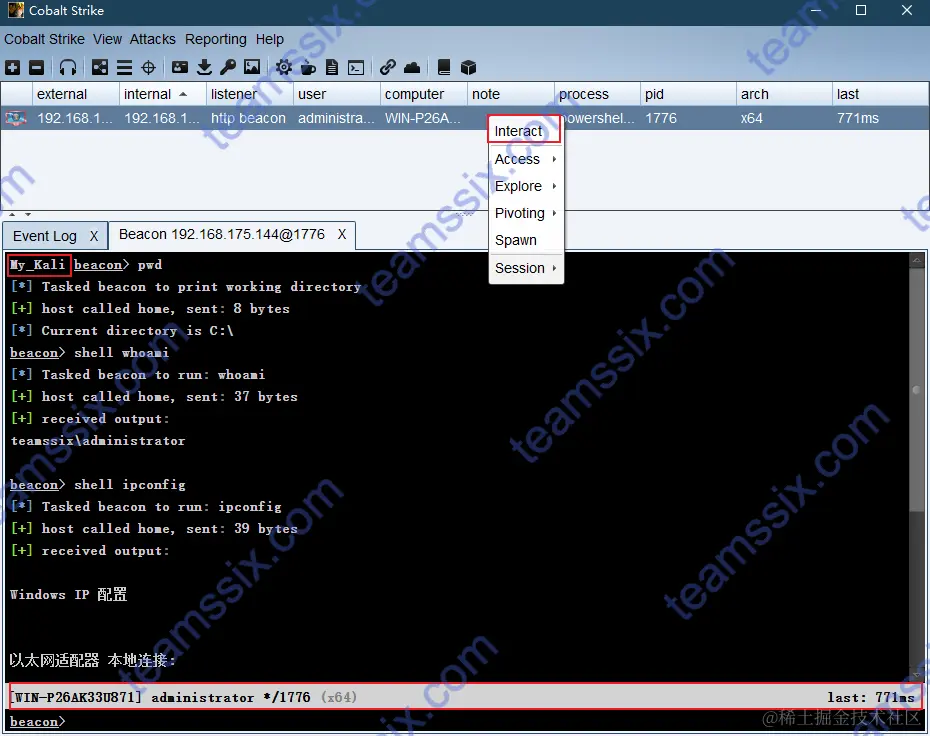Close the Event Log tab
Viewport: 930px width, 736px height.
tap(94, 236)
